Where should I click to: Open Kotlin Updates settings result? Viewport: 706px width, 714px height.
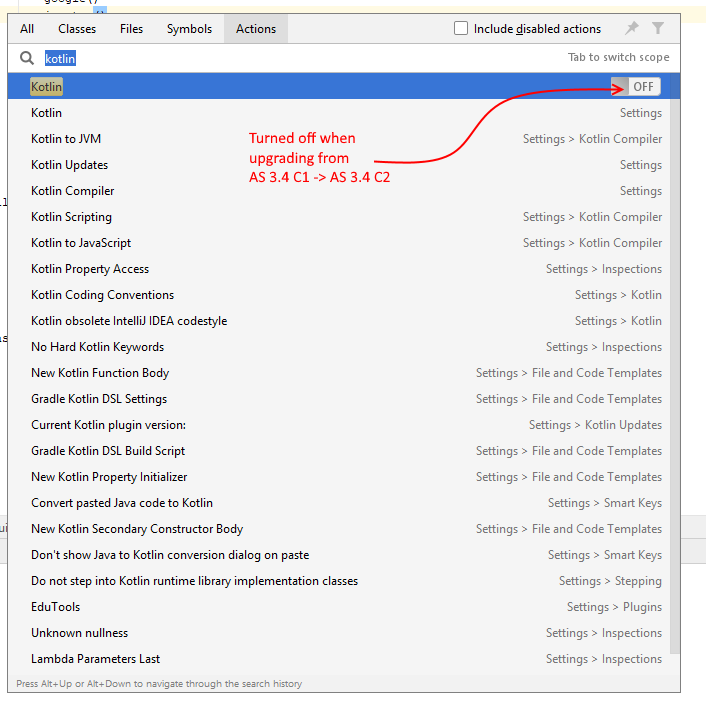click(70, 165)
